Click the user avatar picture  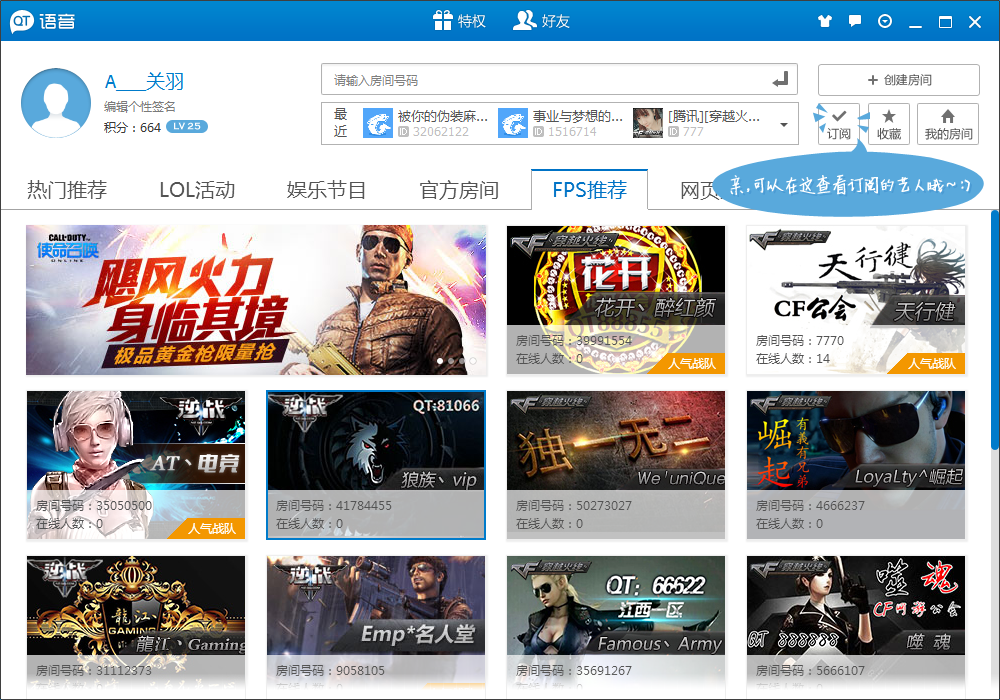click(56, 103)
